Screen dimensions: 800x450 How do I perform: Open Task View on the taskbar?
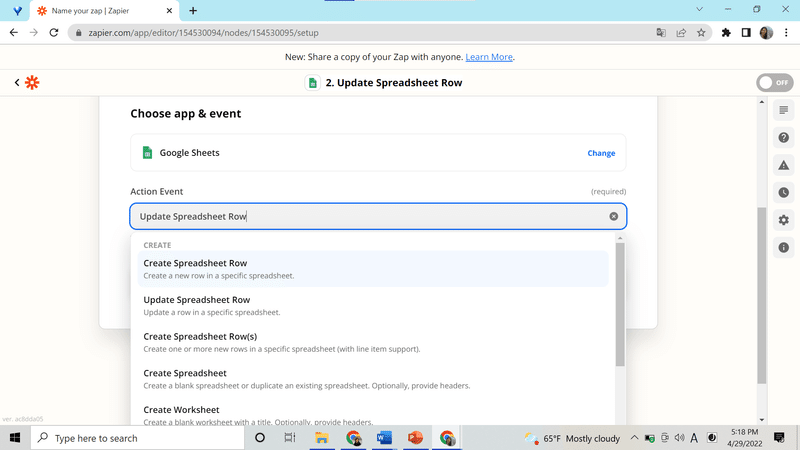click(290, 438)
